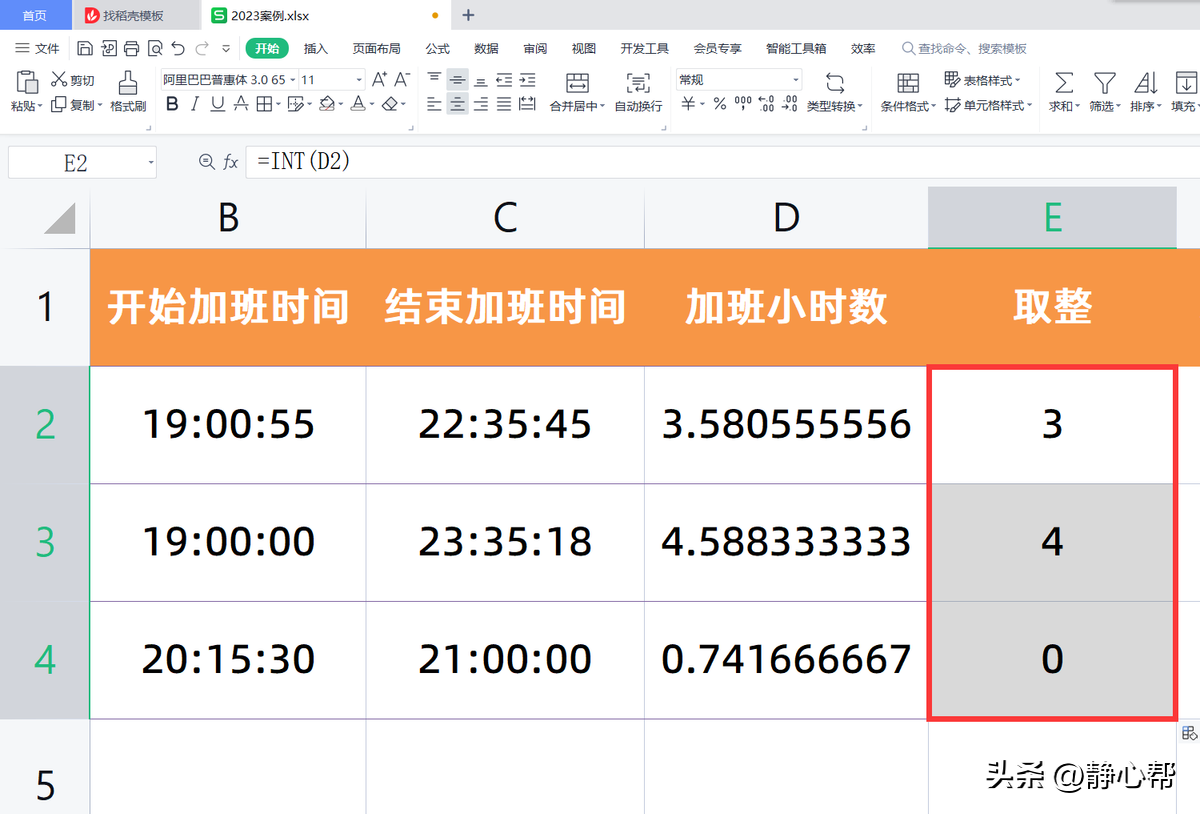
Task: Toggle horizontal center alignment
Action: coord(457,104)
